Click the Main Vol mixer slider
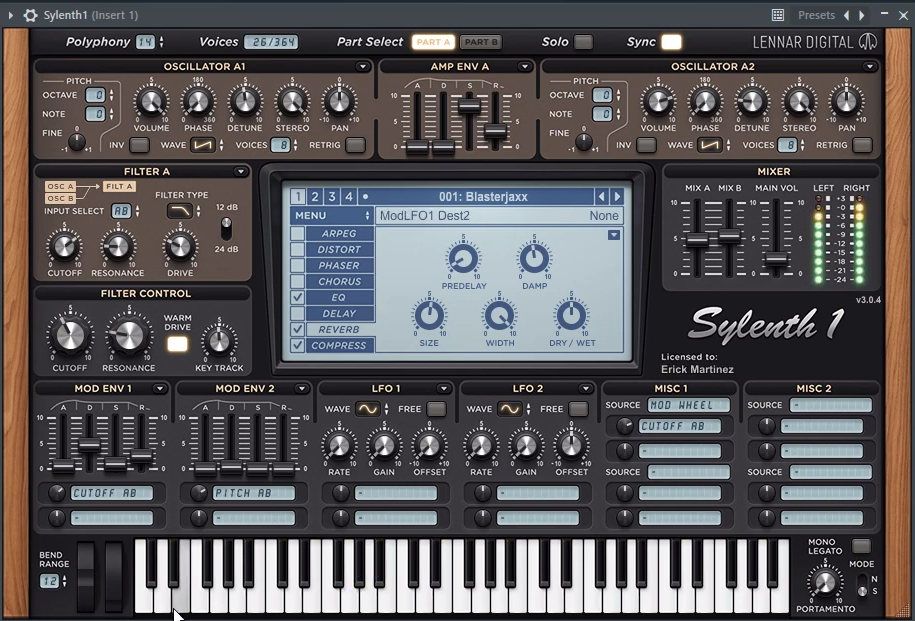The height and width of the screenshot is (621, 915). point(776,259)
